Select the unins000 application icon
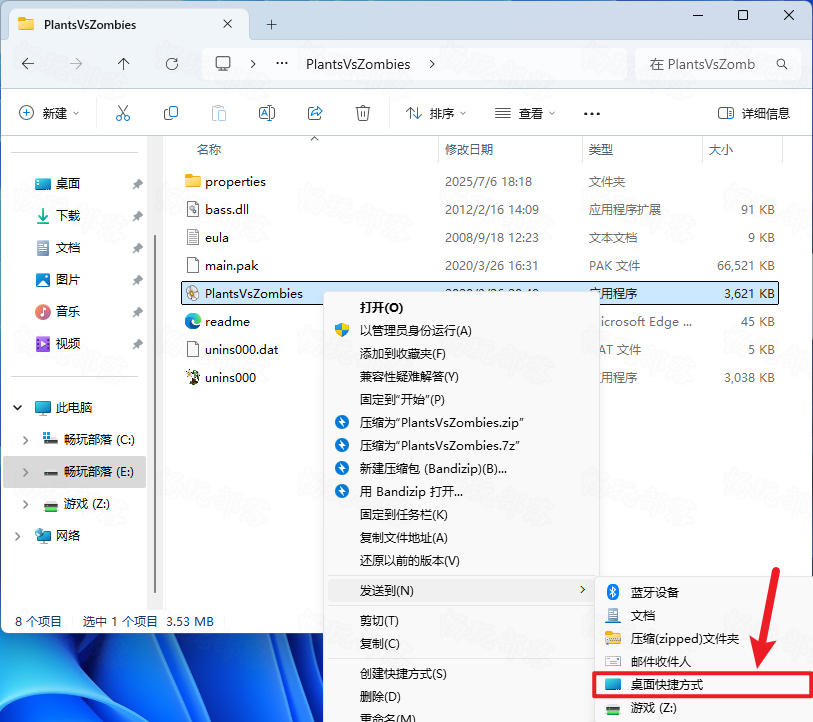The width and height of the screenshot is (813, 722). (192, 378)
